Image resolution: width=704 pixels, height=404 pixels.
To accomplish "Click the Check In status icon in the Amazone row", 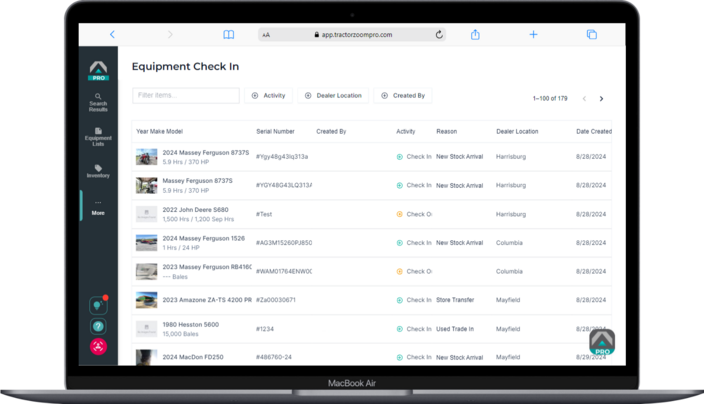I will pyautogui.click(x=400, y=300).
